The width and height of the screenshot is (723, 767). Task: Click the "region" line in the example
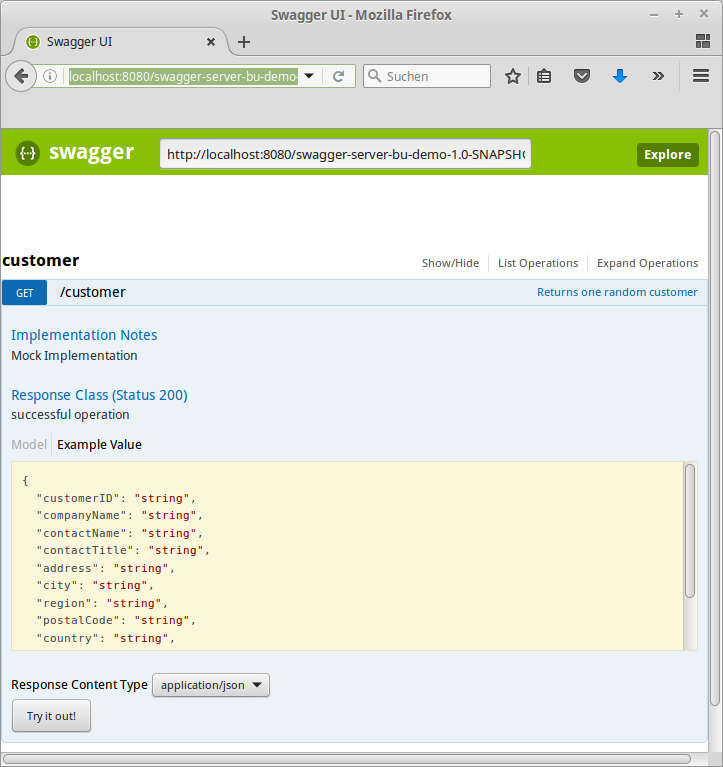[x=102, y=603]
